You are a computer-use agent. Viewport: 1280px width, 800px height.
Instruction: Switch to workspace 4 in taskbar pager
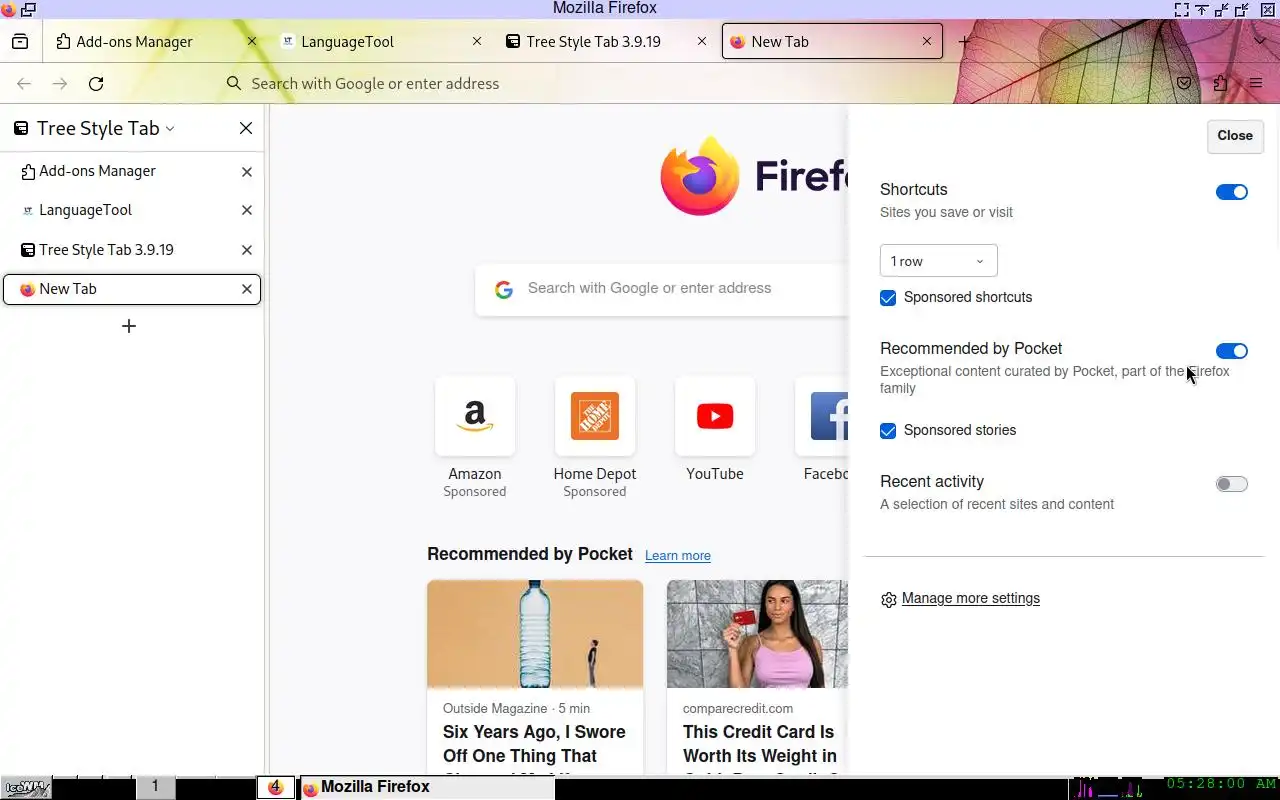click(275, 787)
